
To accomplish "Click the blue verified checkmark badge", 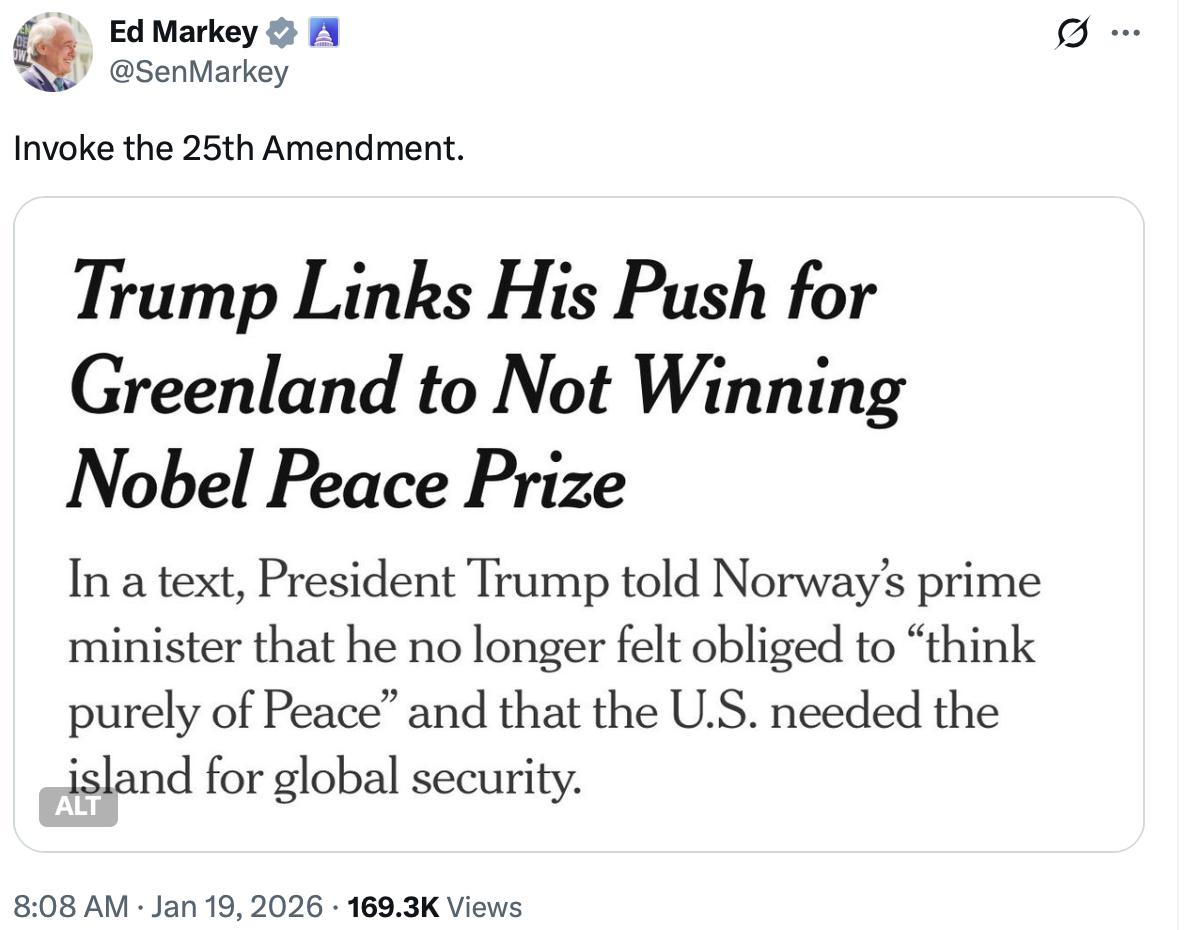I will [283, 34].
